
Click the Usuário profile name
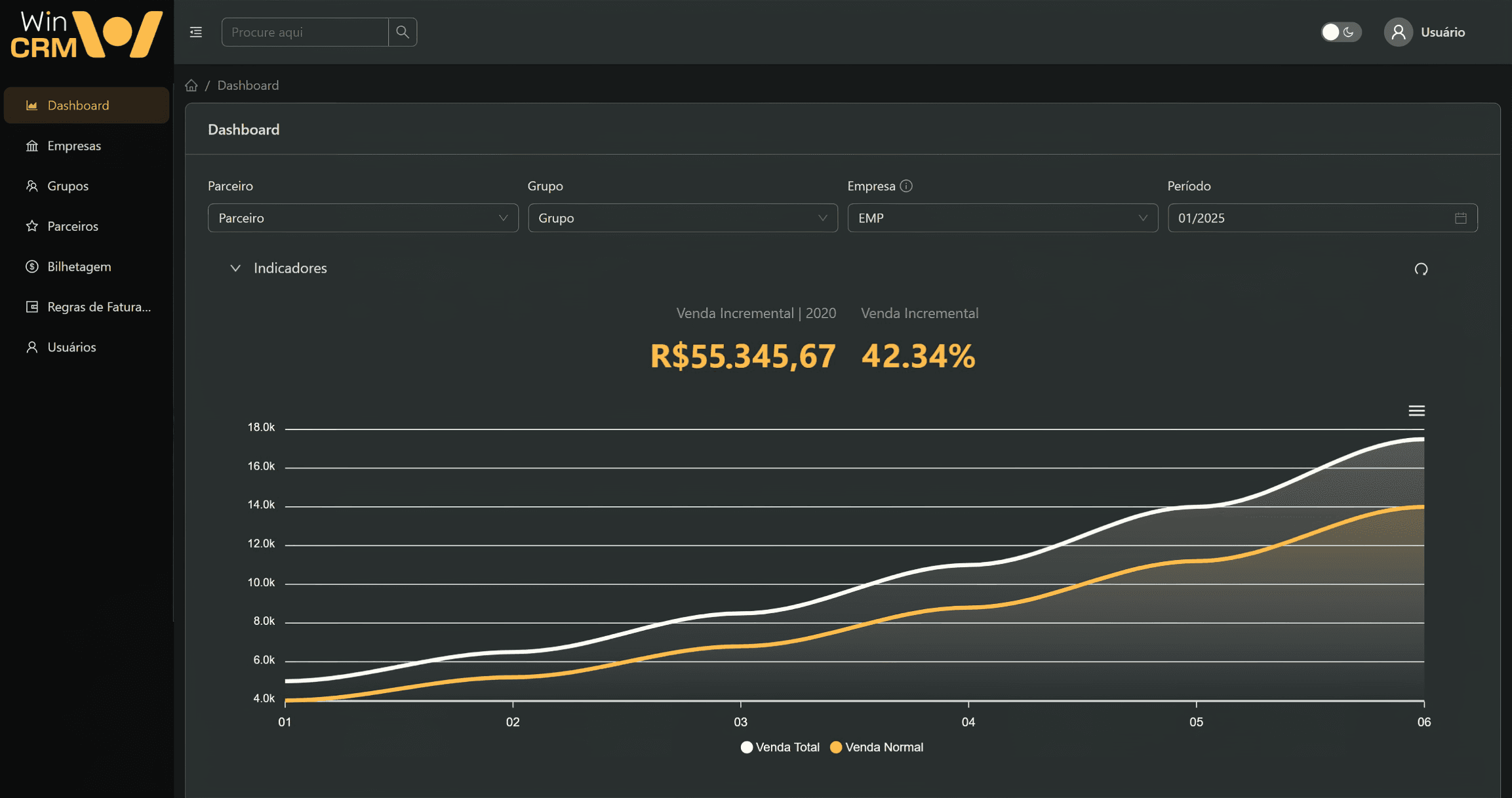pos(1442,32)
